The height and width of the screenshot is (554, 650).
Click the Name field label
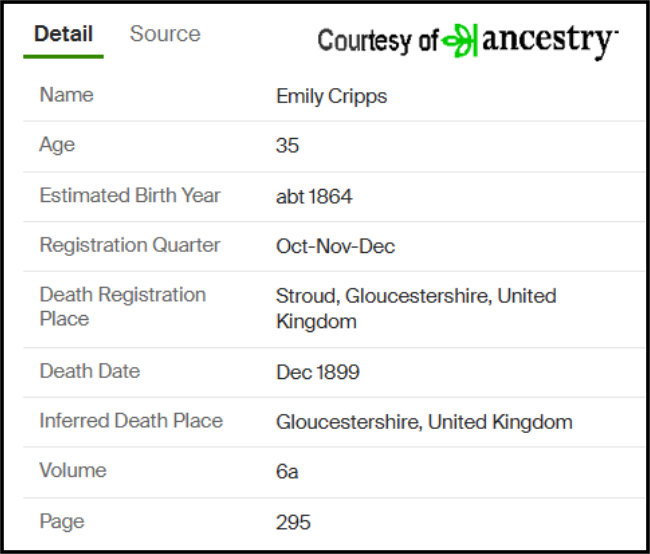pyautogui.click(x=66, y=95)
